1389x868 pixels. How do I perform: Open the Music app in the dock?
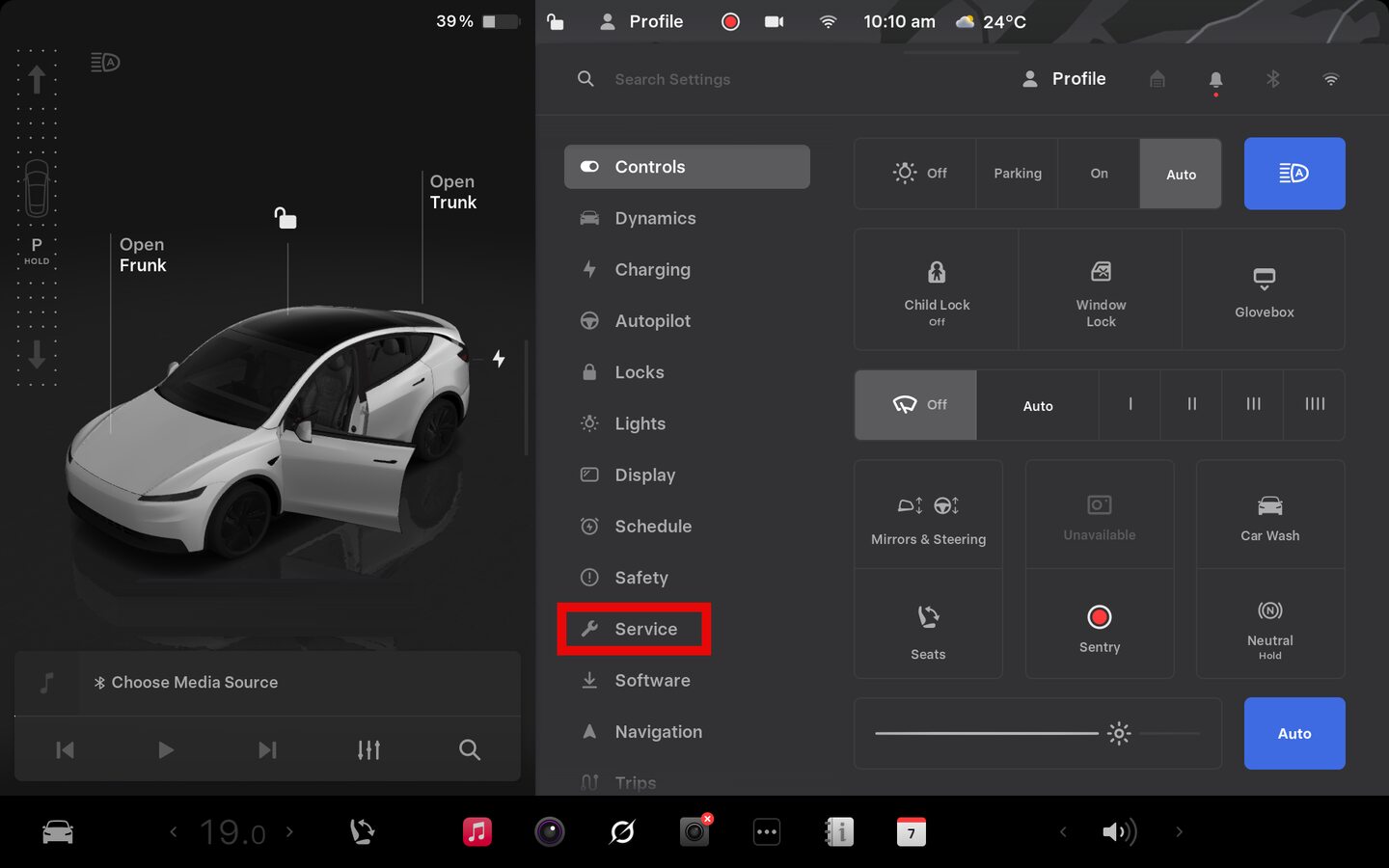click(x=477, y=831)
